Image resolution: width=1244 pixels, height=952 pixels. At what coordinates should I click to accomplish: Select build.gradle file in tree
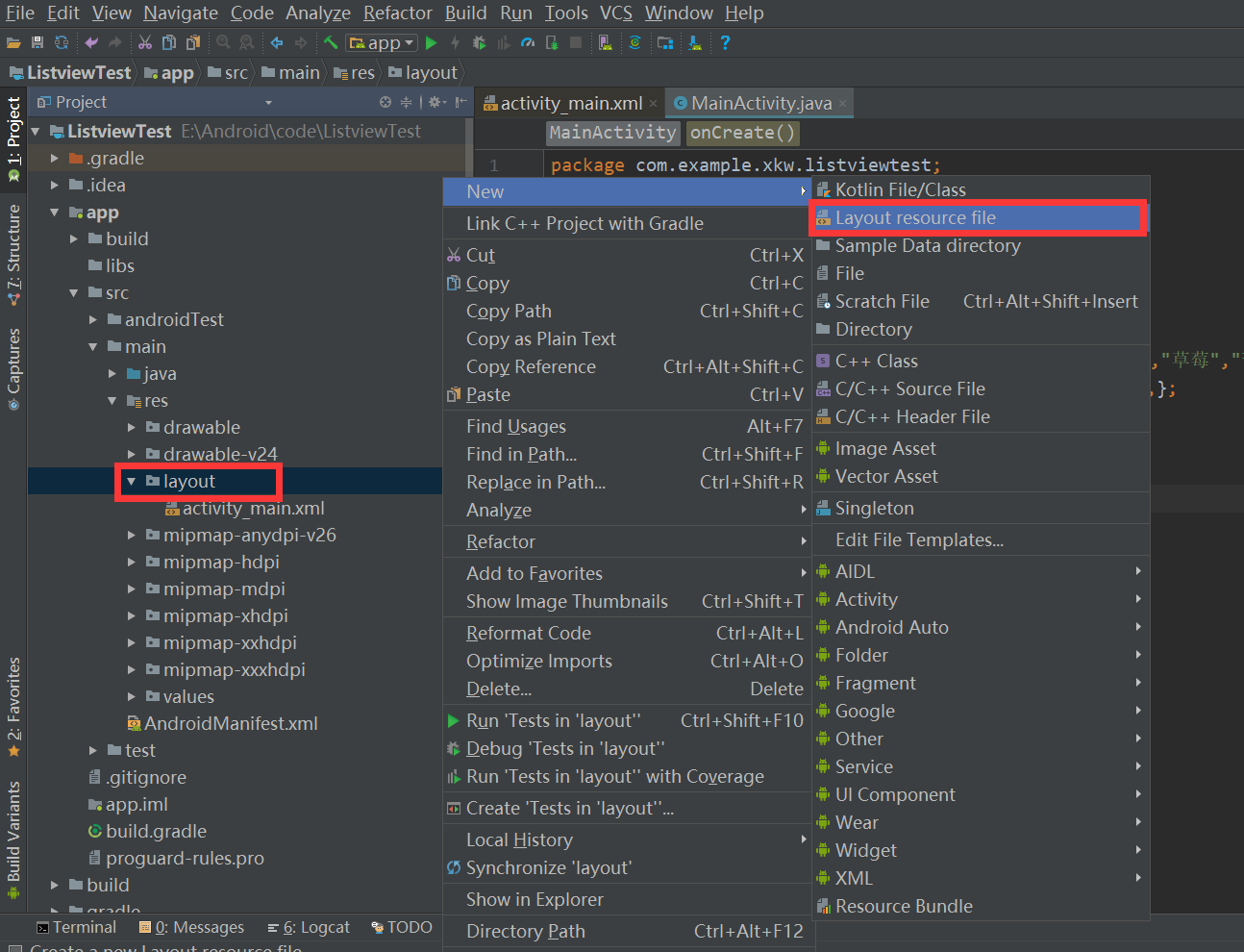click(147, 831)
